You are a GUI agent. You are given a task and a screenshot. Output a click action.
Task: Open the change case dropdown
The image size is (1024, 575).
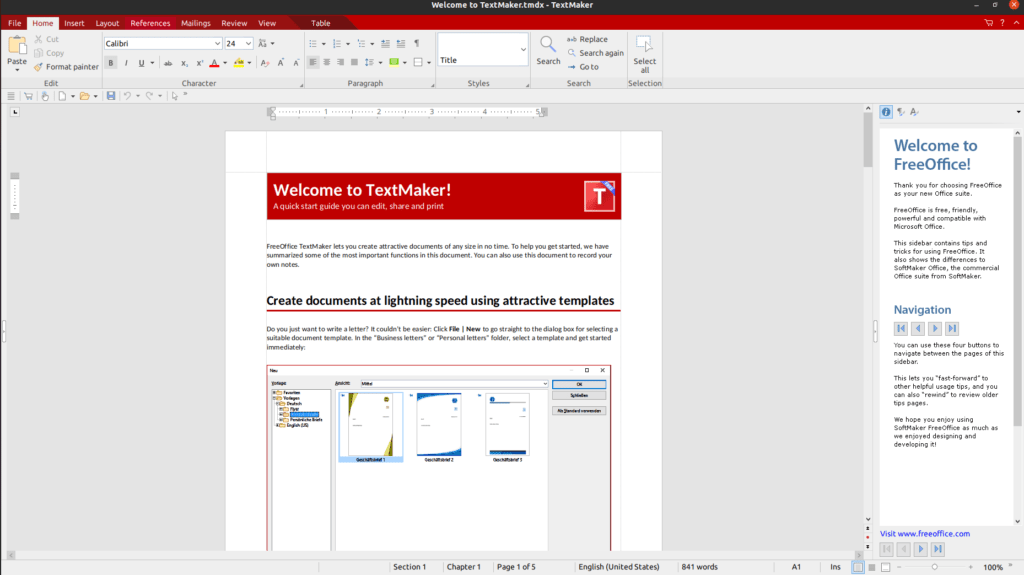[x=266, y=44]
